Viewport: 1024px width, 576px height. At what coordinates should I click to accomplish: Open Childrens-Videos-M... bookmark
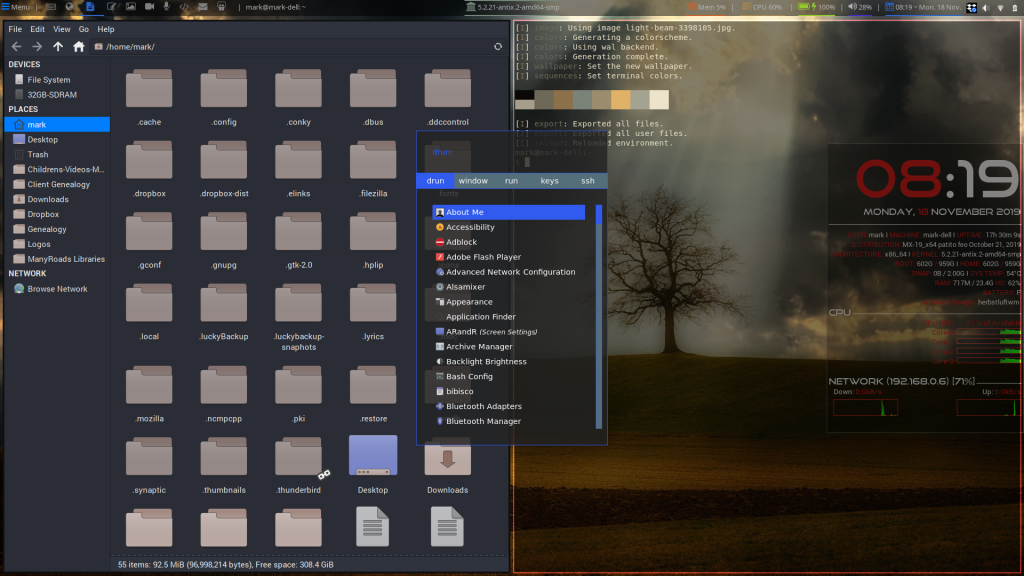point(57,169)
